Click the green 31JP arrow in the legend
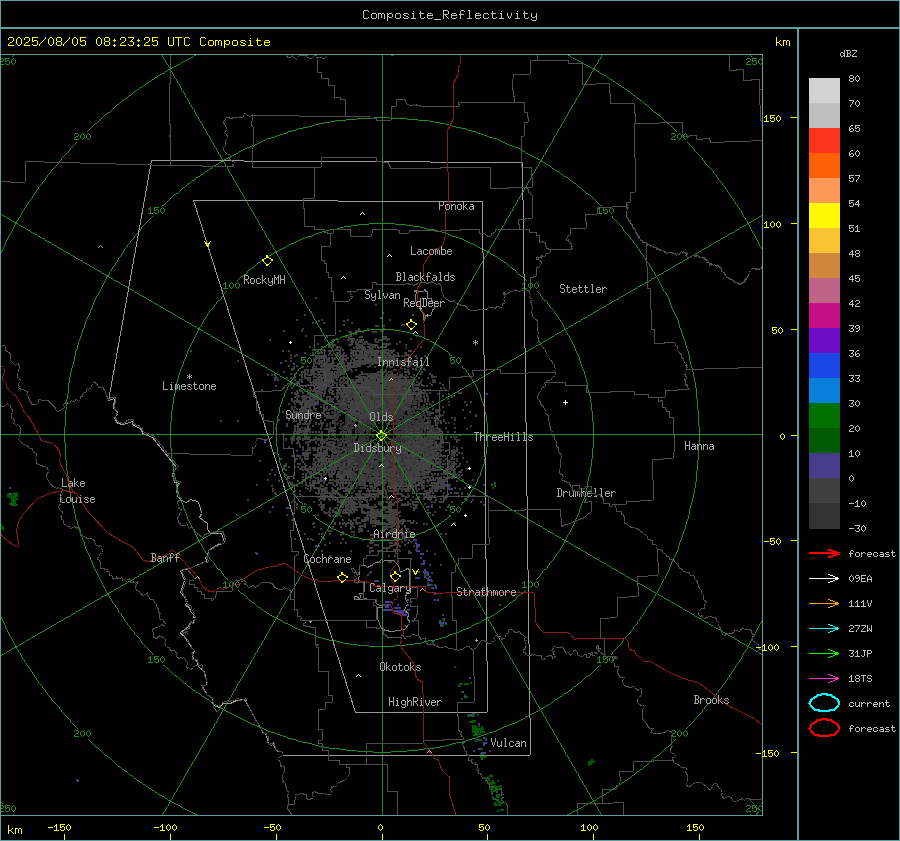This screenshot has width=900, height=841. (x=824, y=653)
